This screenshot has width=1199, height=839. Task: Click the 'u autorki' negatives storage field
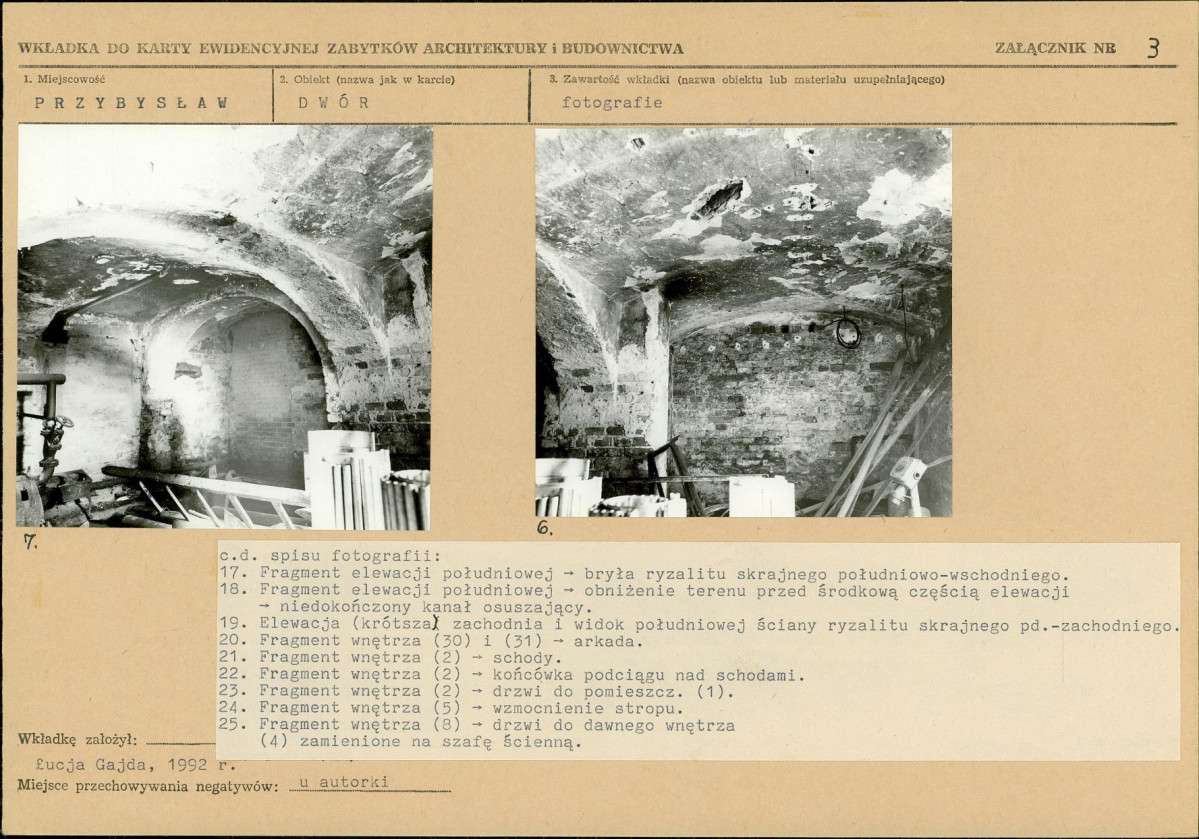(344, 782)
